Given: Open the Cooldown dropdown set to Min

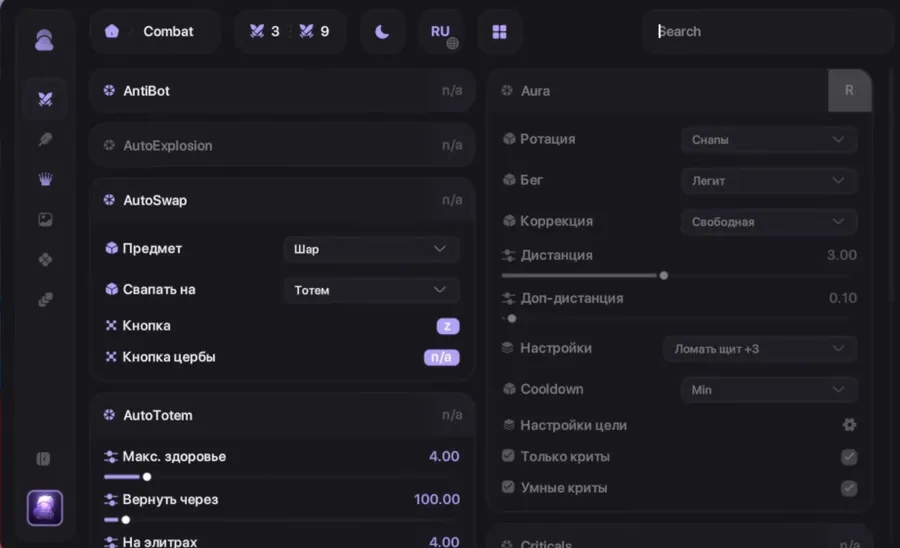Looking at the screenshot, I should [x=768, y=390].
